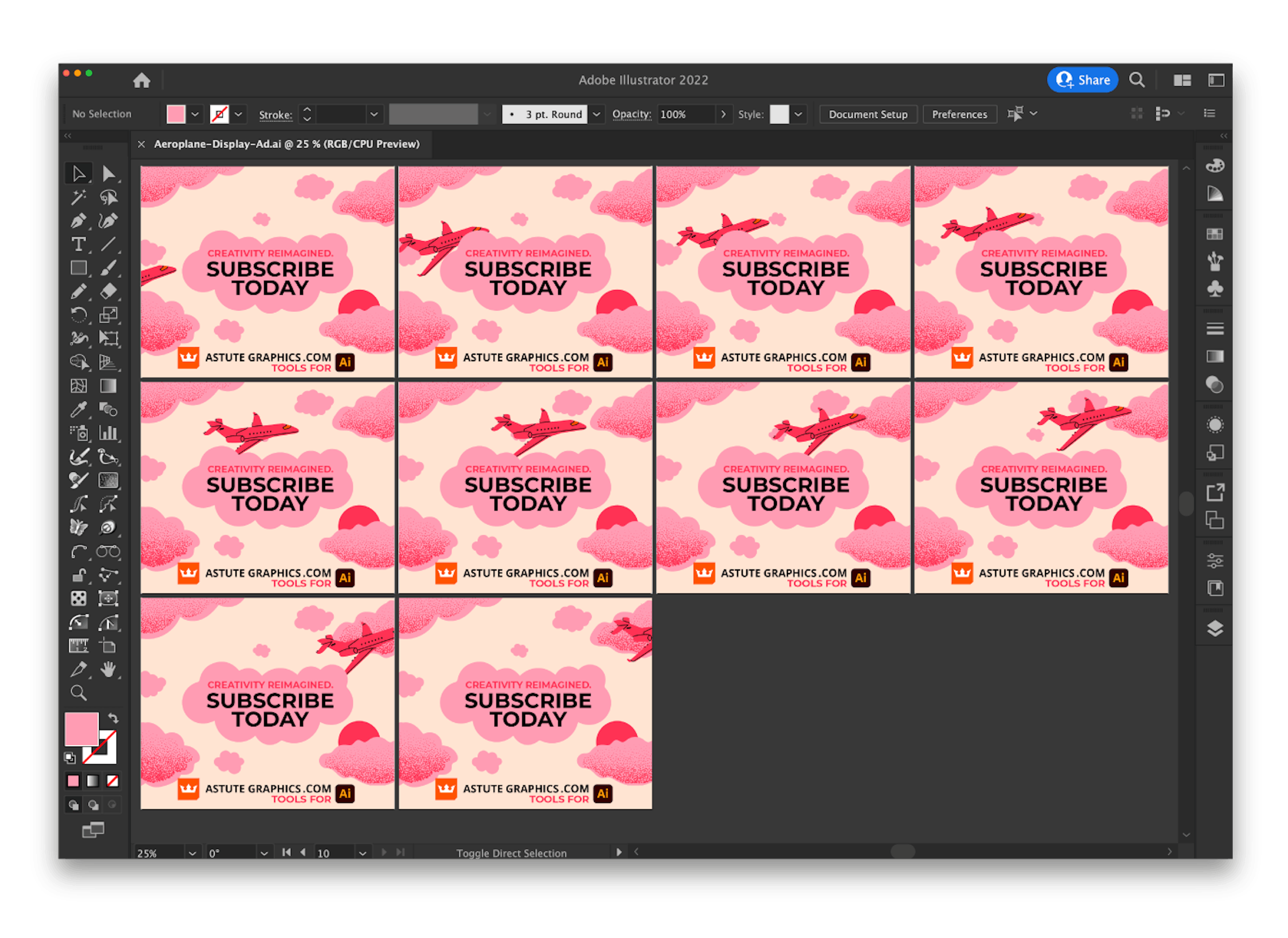The width and height of the screenshot is (1288, 938).
Task: Click the pink fill color swatch
Action: click(x=177, y=113)
